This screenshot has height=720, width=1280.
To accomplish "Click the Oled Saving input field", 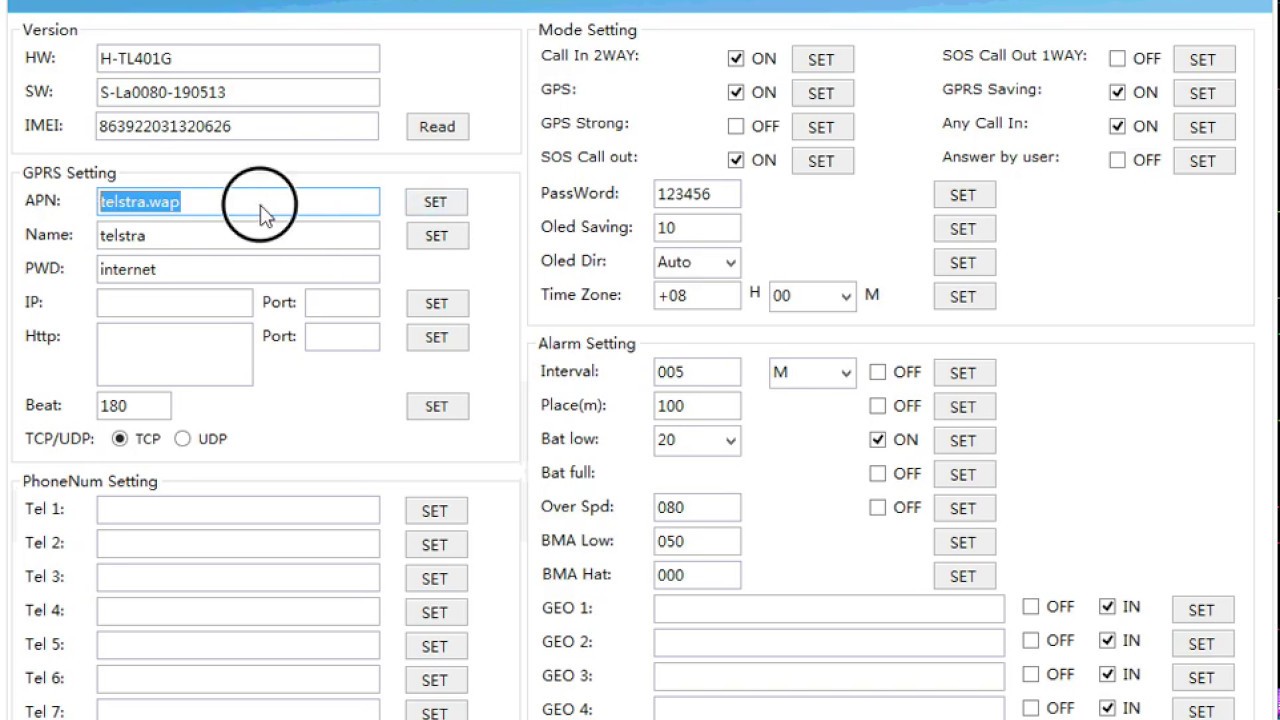I will pyautogui.click(x=697, y=229).
